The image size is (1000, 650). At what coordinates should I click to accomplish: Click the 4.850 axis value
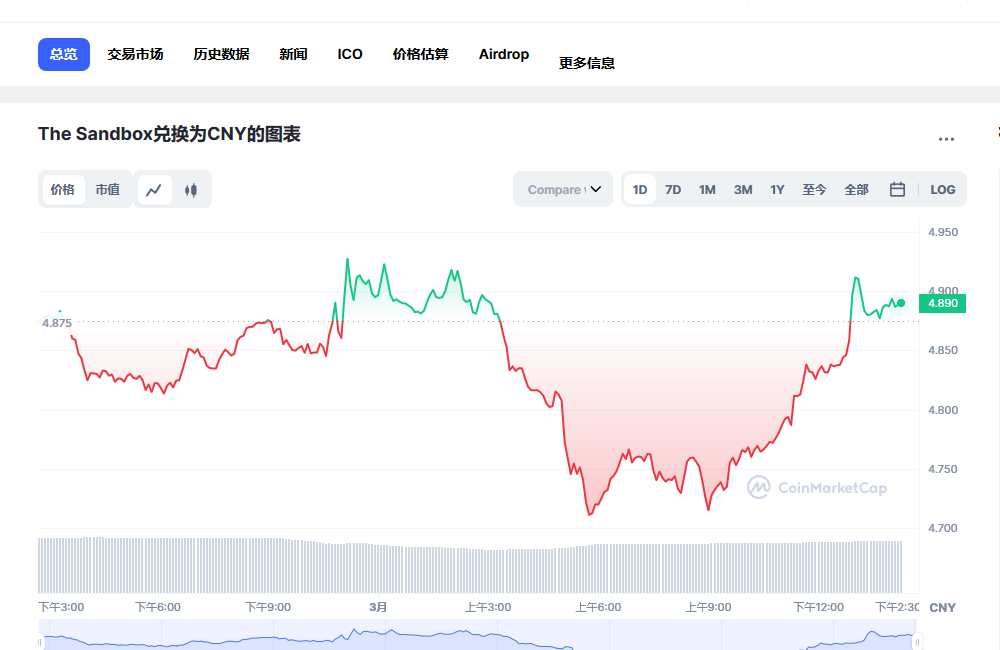(x=943, y=350)
